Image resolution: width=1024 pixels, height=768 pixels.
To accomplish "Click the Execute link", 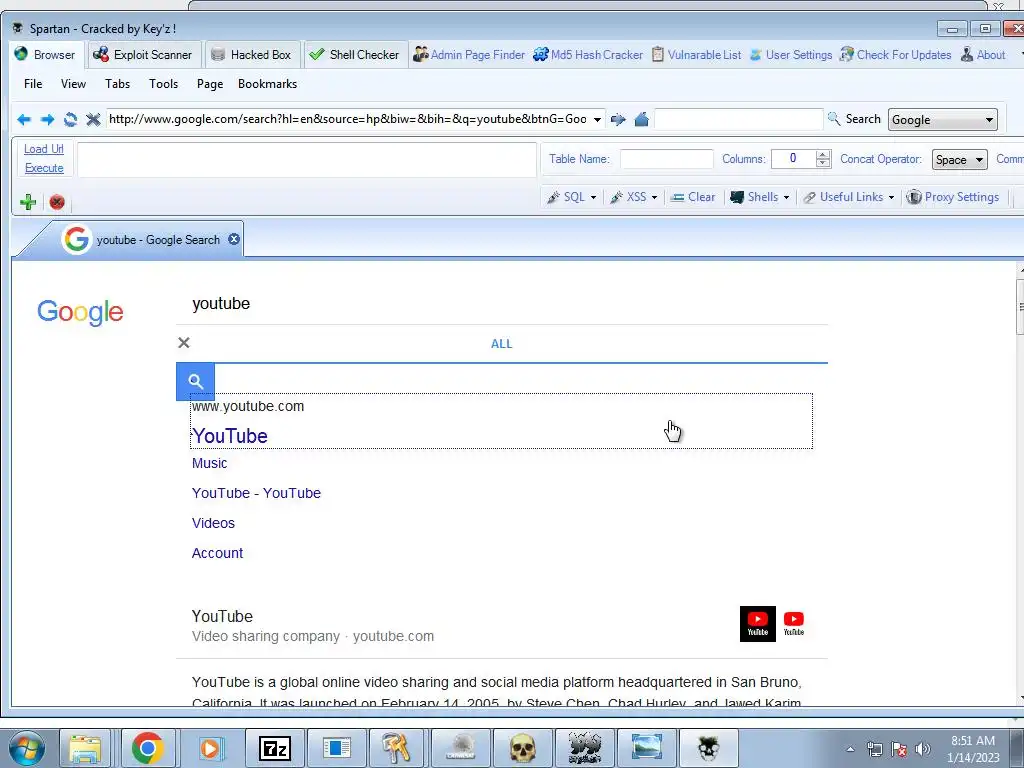I will 44,168.
